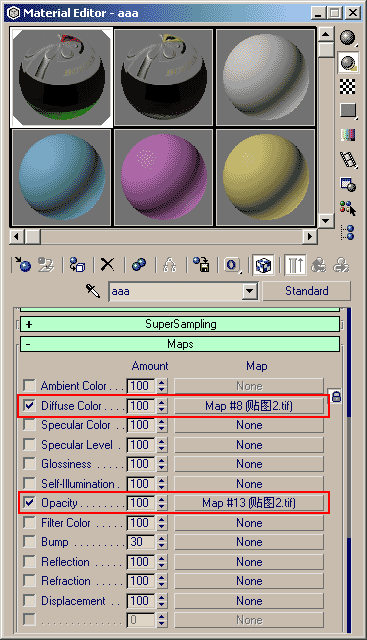Viewport: 367px width, 640px height.
Task: Click the Sample Type sphere icon
Action: point(348,38)
